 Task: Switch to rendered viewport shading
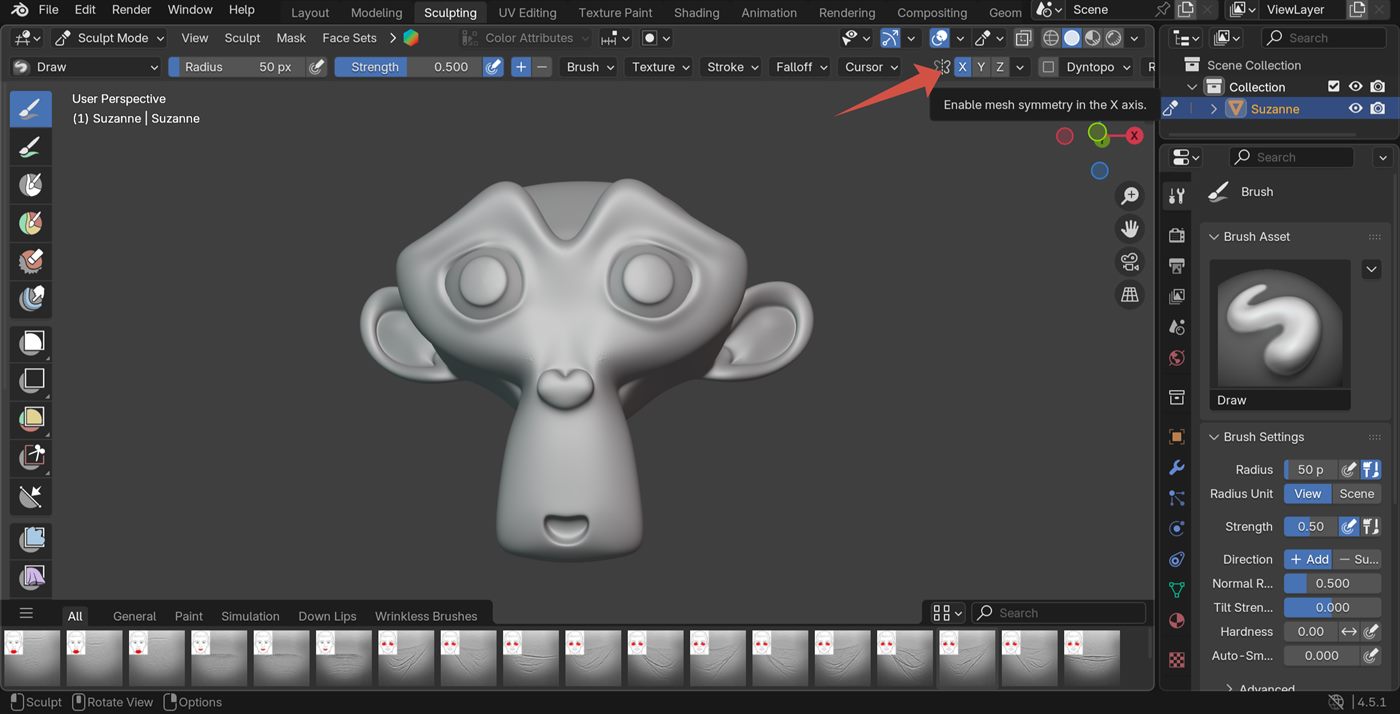click(x=1113, y=38)
